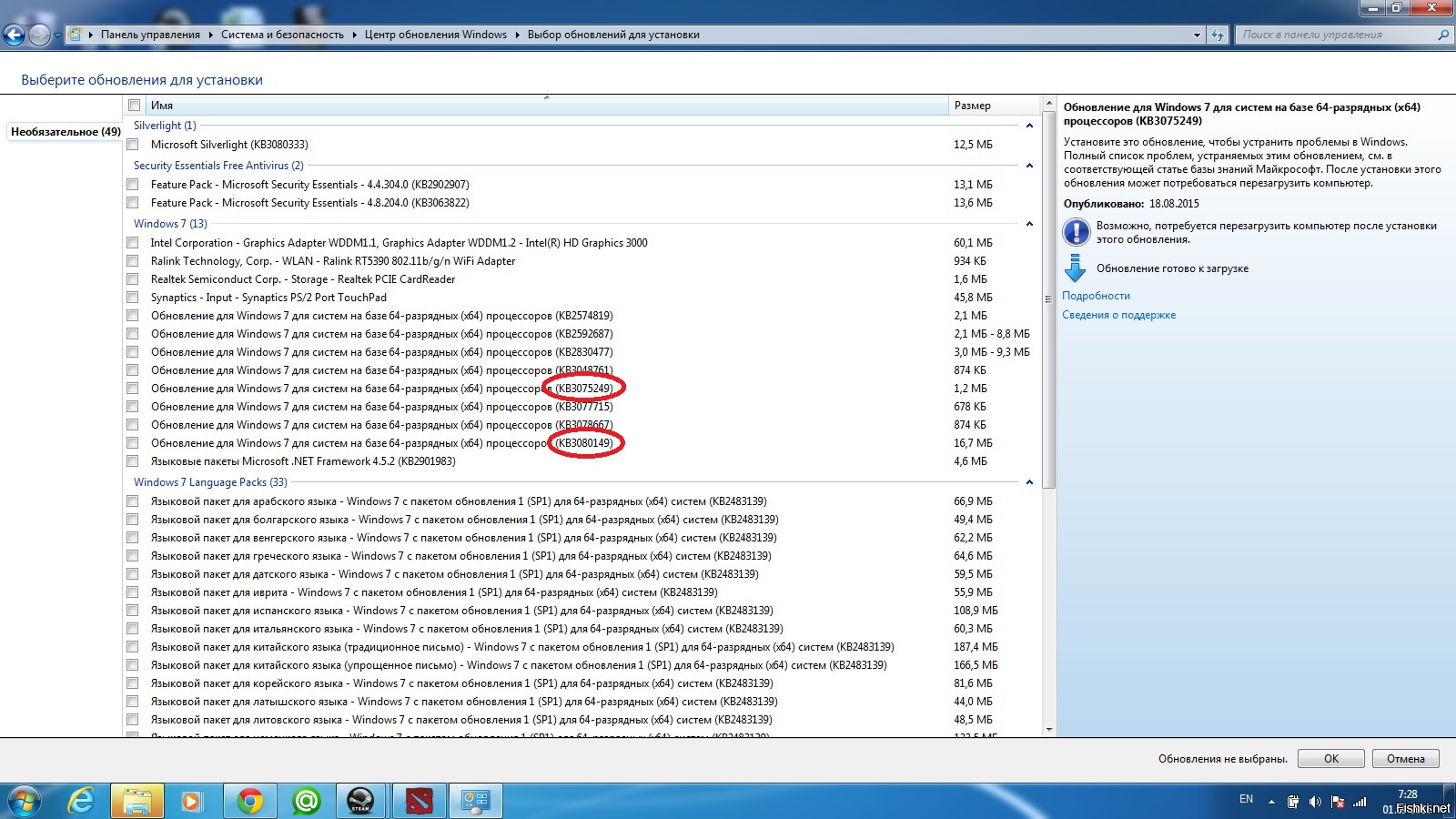This screenshot has height=819, width=1456.
Task: Open the address bar history dropdown
Action: (x=1197, y=35)
